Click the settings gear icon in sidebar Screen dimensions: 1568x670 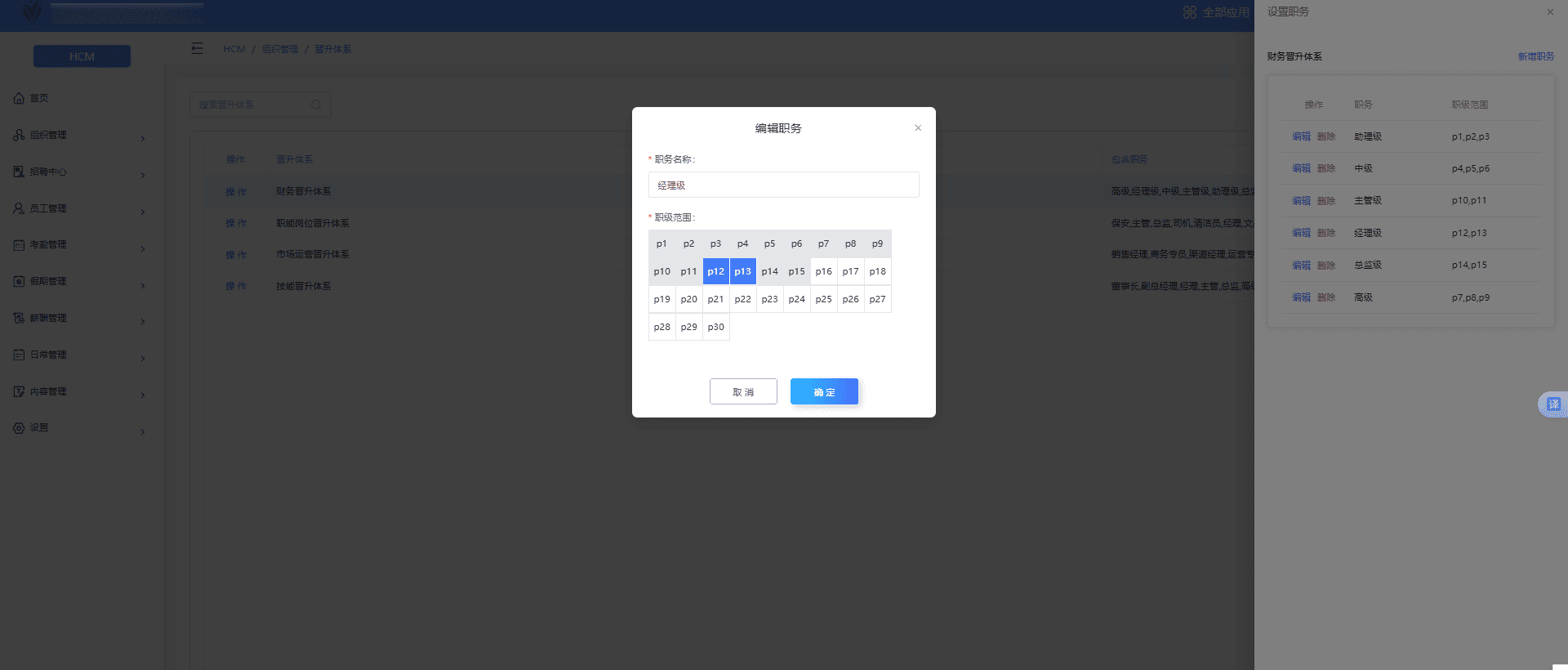point(19,428)
